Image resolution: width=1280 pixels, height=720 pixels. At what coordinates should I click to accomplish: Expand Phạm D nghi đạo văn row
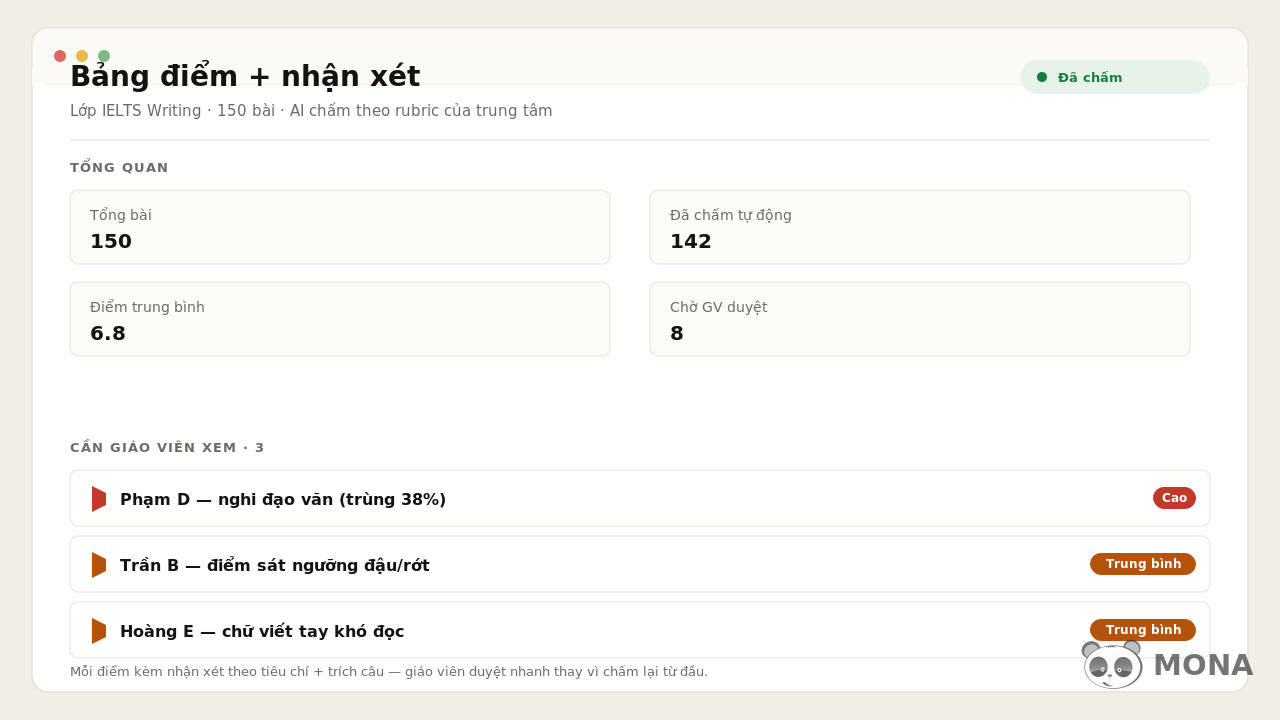640,498
